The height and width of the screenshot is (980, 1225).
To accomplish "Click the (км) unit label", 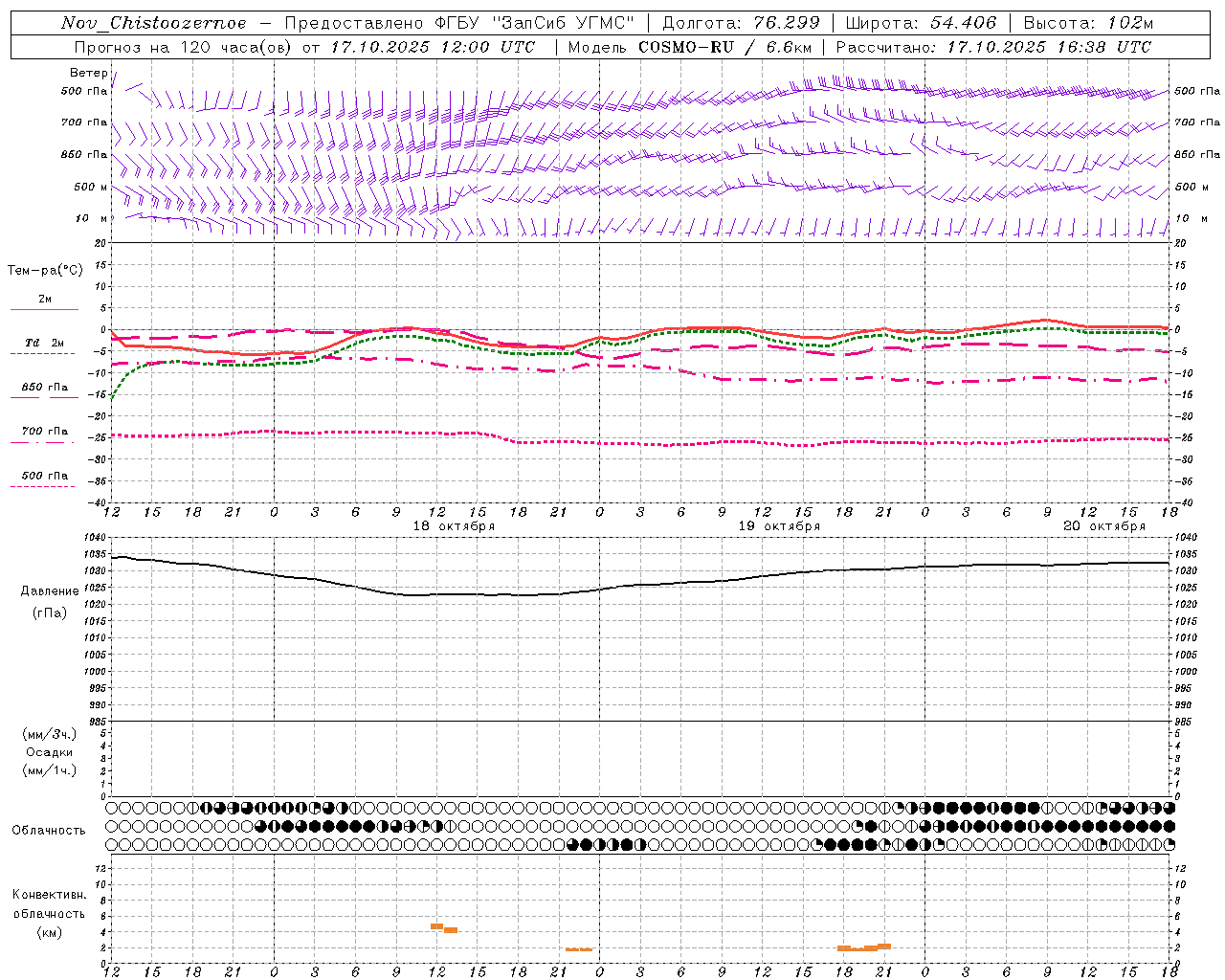I will point(49,932).
